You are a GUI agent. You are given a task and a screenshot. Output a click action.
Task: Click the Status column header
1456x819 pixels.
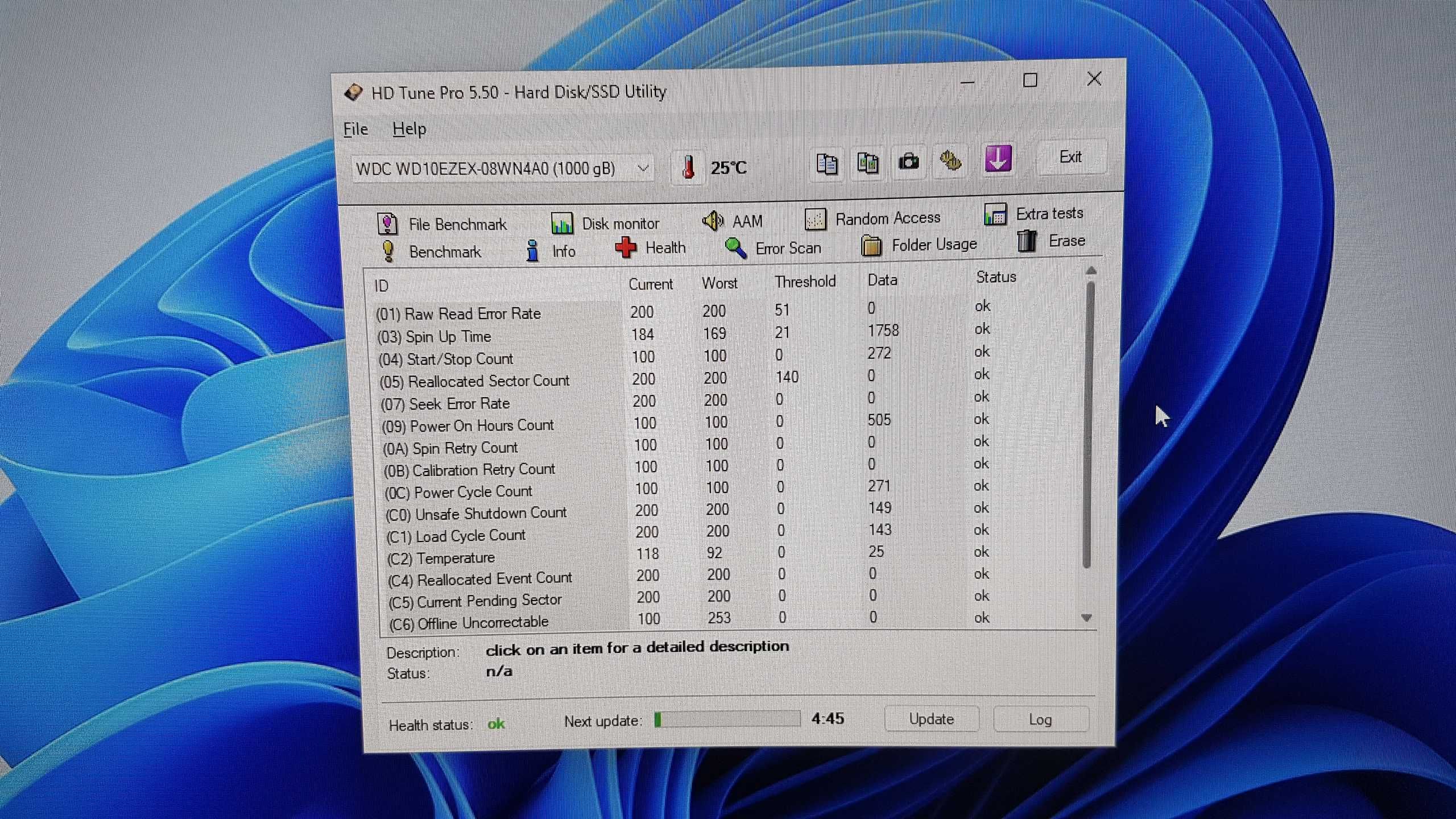pos(996,277)
